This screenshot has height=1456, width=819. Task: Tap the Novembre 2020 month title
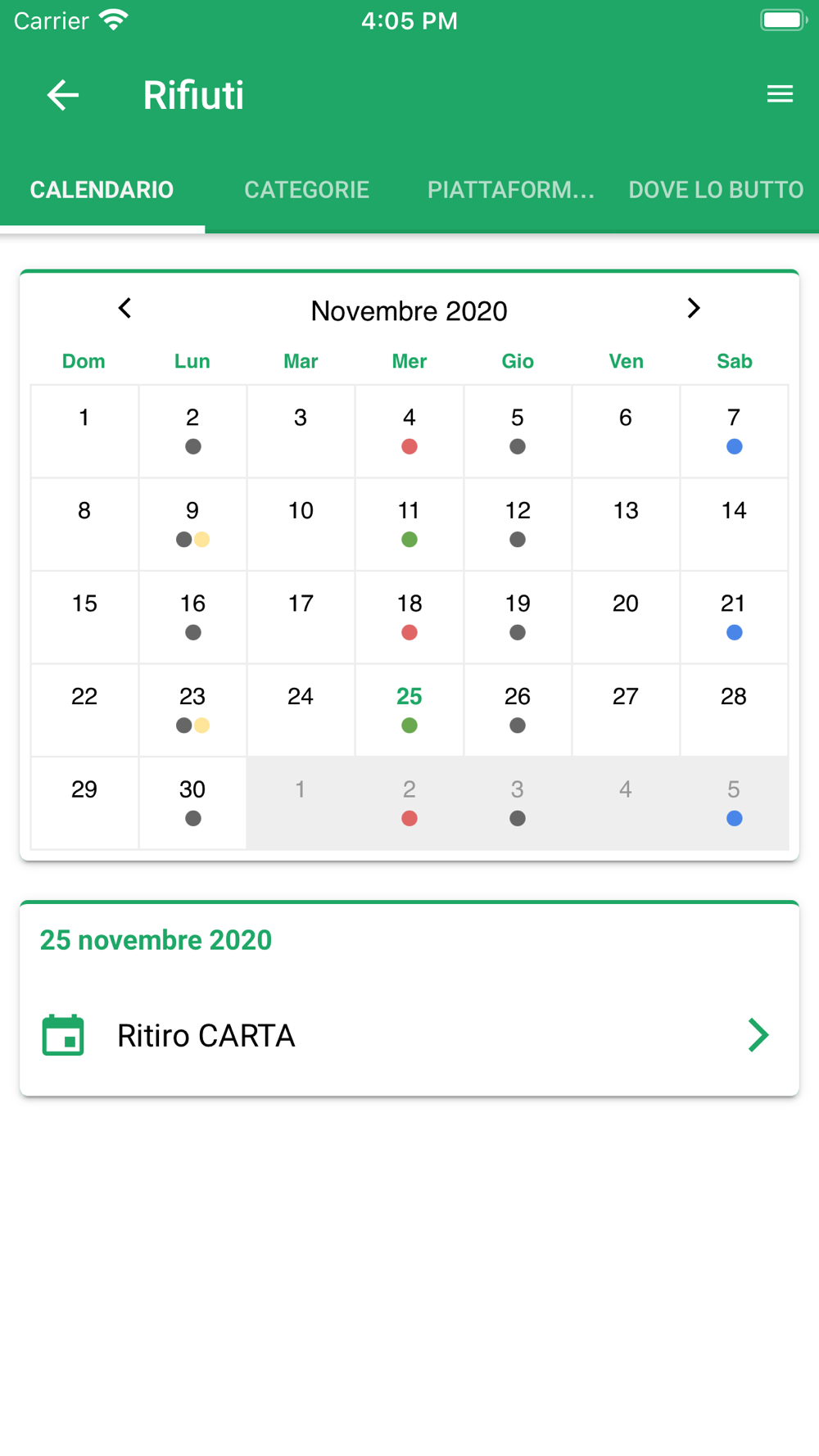(409, 311)
